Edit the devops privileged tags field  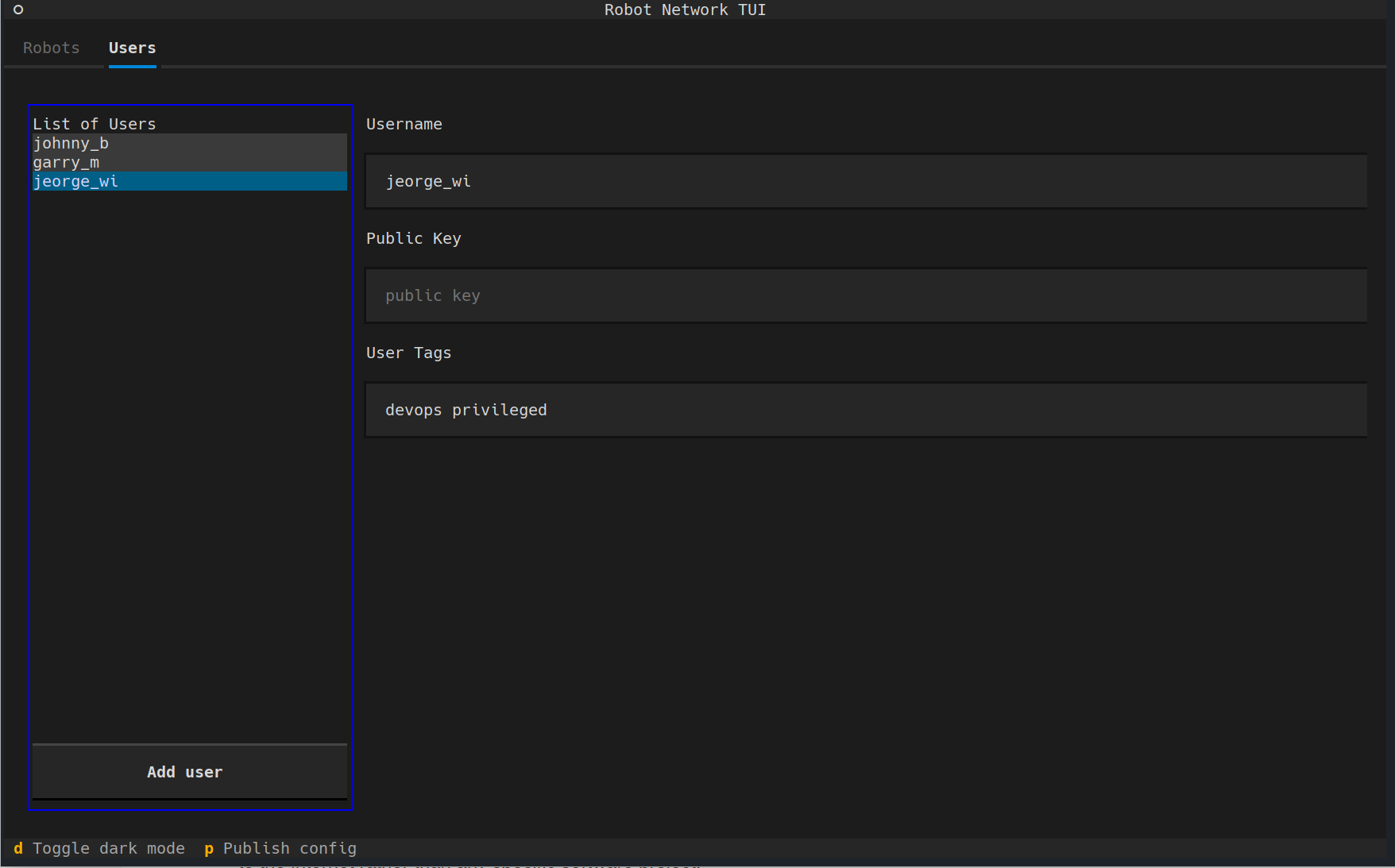pos(865,410)
